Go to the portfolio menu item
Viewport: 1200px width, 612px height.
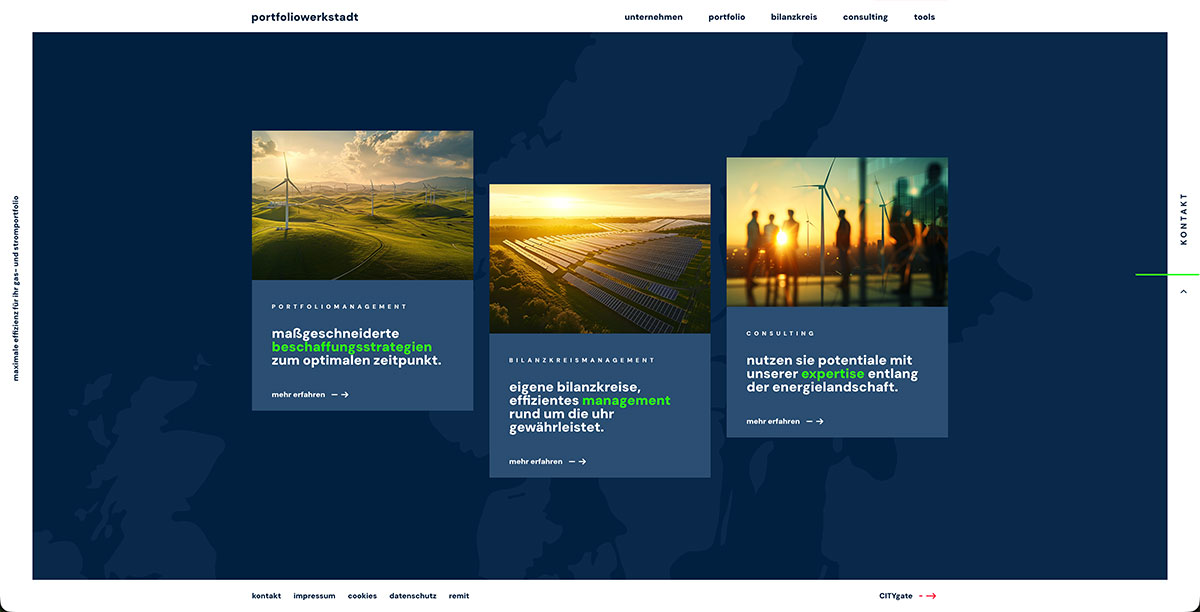point(727,17)
